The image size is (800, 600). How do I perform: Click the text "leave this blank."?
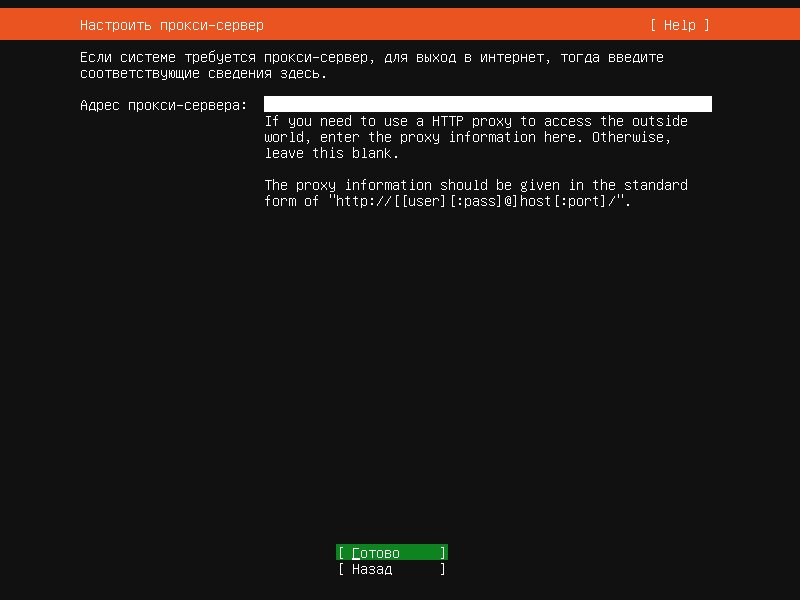tap(331, 153)
